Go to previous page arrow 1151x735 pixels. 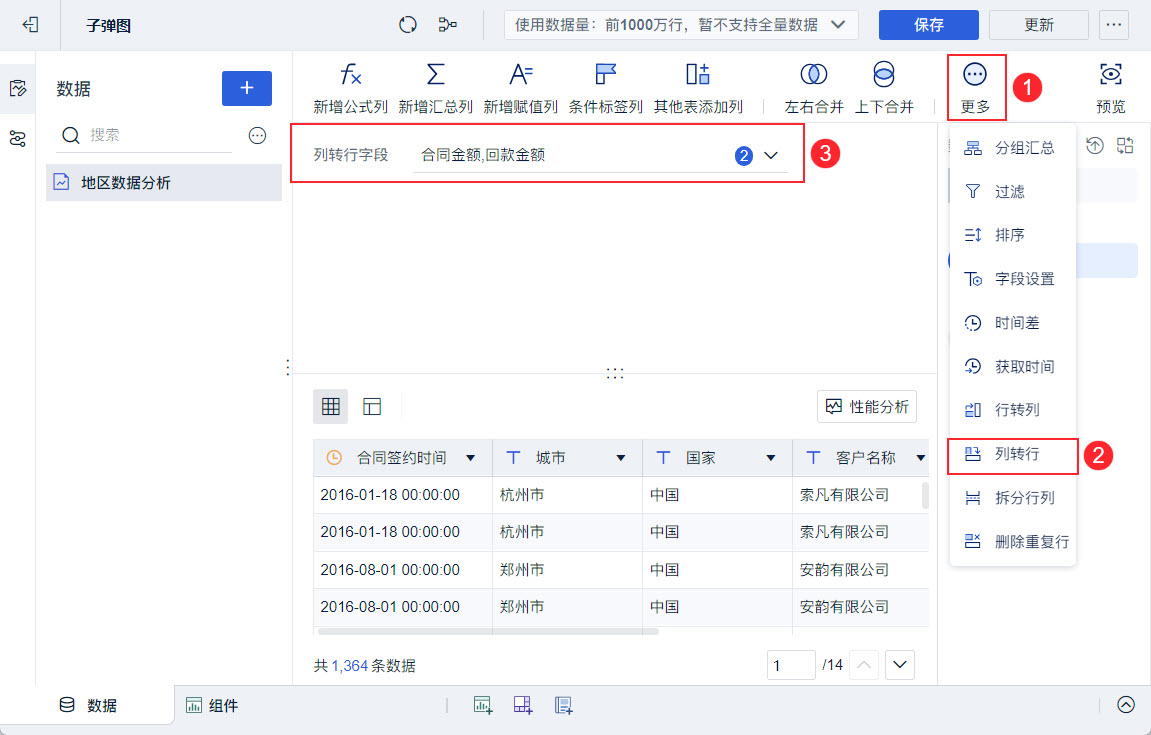[x=864, y=665]
